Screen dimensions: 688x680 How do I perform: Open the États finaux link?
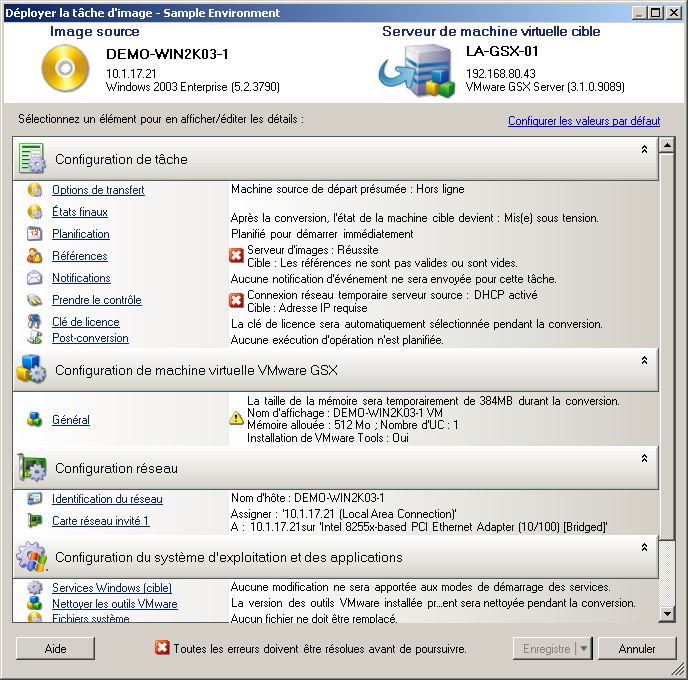80,212
